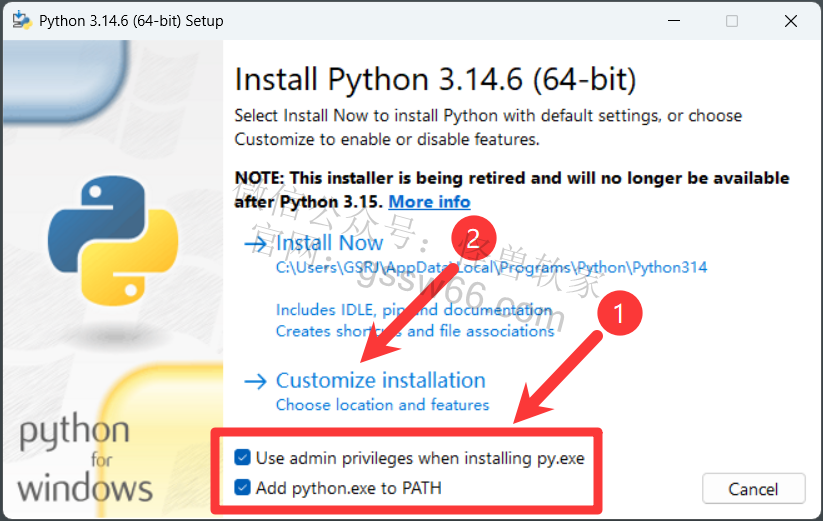Viewport: 823px width, 521px height.
Task: Click the Install Now arrow icon
Action: click(x=256, y=244)
